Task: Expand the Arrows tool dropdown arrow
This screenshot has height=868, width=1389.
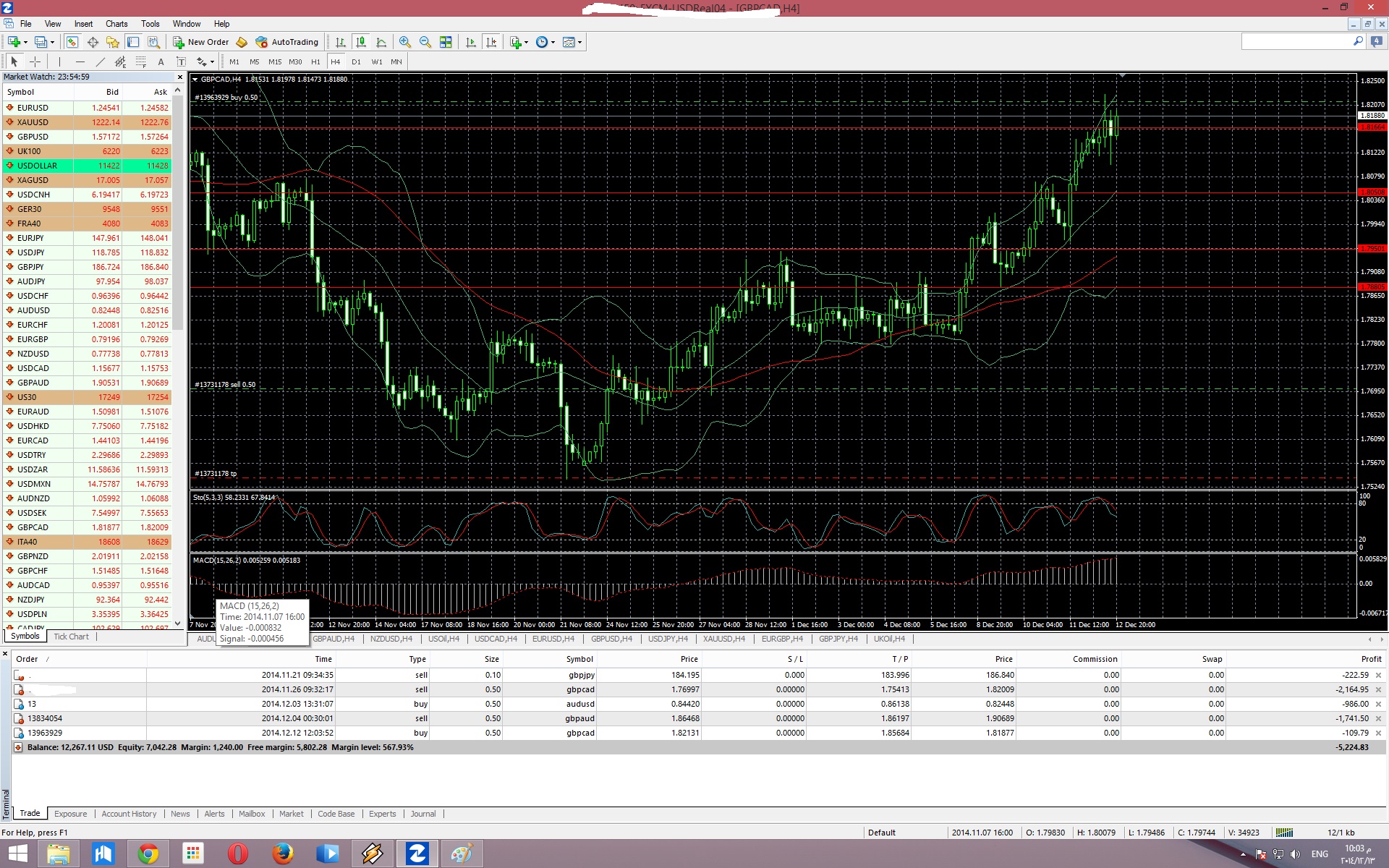Action: click(x=212, y=61)
